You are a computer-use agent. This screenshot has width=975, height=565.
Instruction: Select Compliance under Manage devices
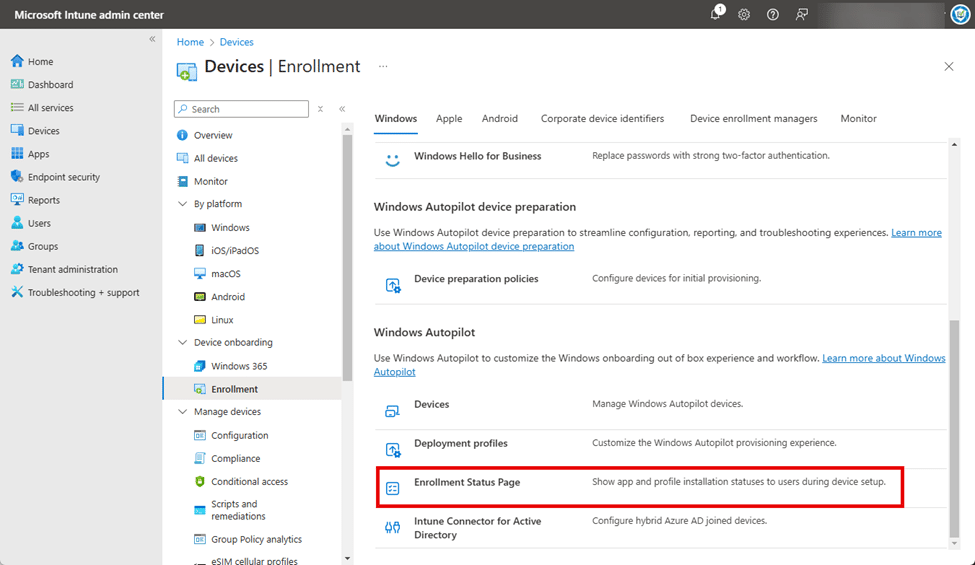235,458
